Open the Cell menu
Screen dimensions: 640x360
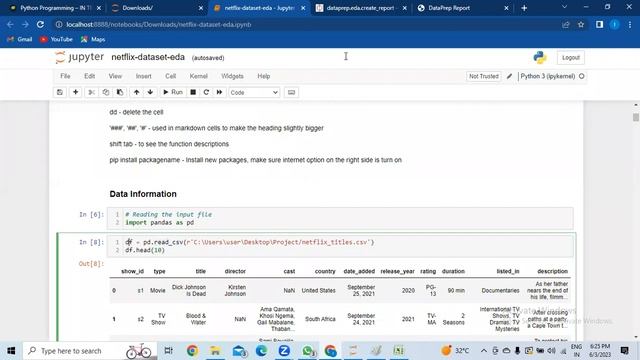[x=171, y=76]
